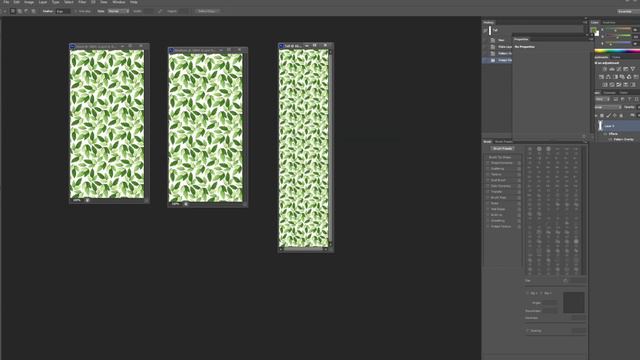
Task: Open layer filter kind dropdown
Action: click(x=602, y=99)
